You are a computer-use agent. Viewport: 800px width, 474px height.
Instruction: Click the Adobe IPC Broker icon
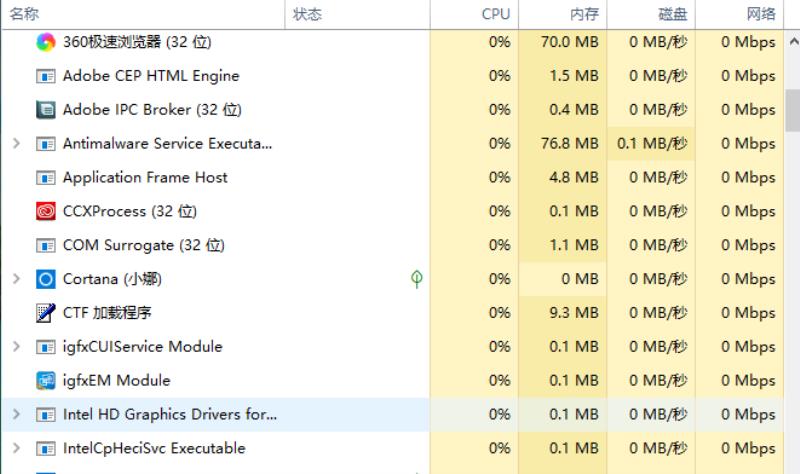click(46, 110)
